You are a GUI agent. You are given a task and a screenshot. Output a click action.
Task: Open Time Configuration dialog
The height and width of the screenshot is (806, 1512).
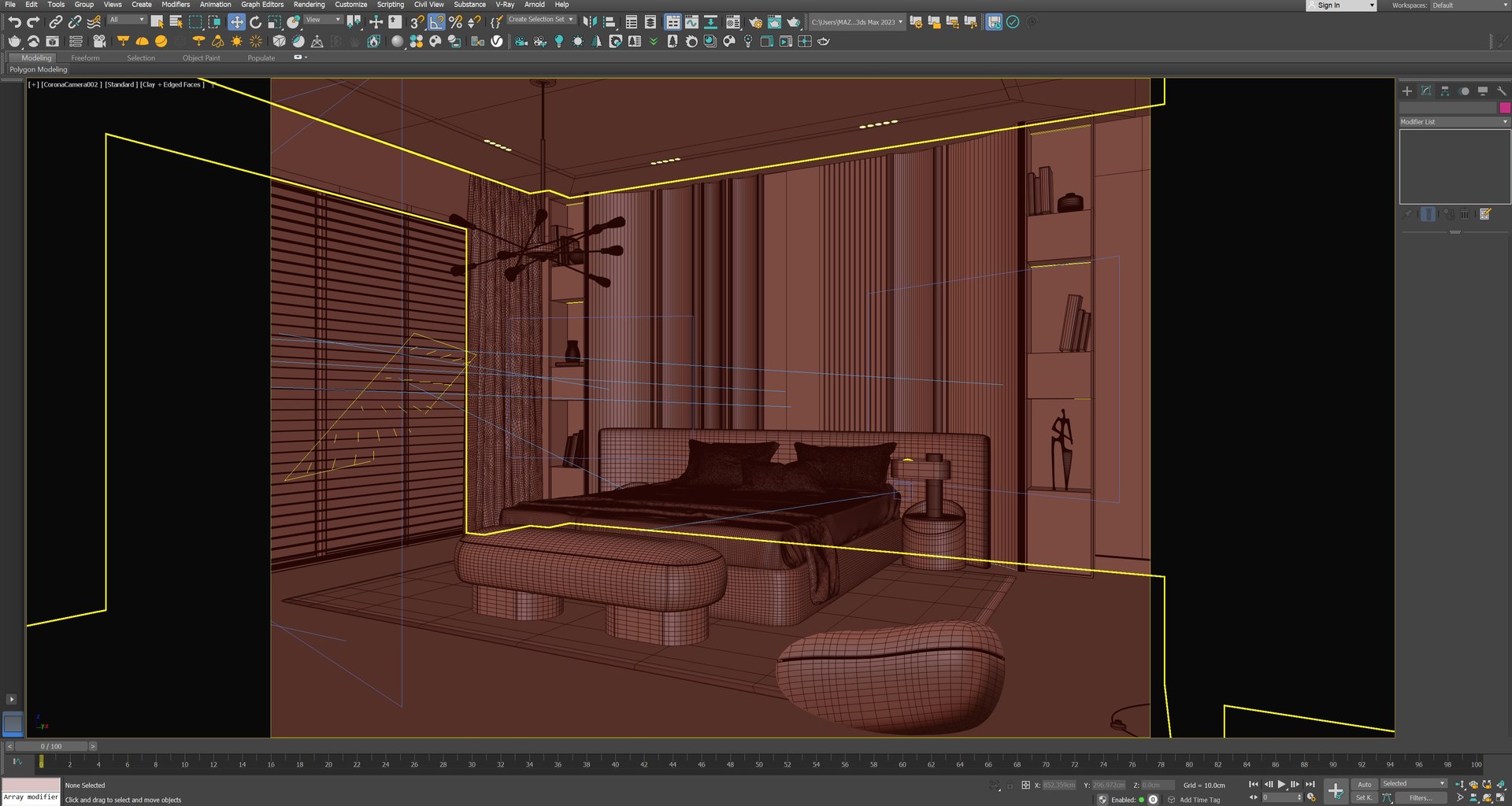(1311, 797)
